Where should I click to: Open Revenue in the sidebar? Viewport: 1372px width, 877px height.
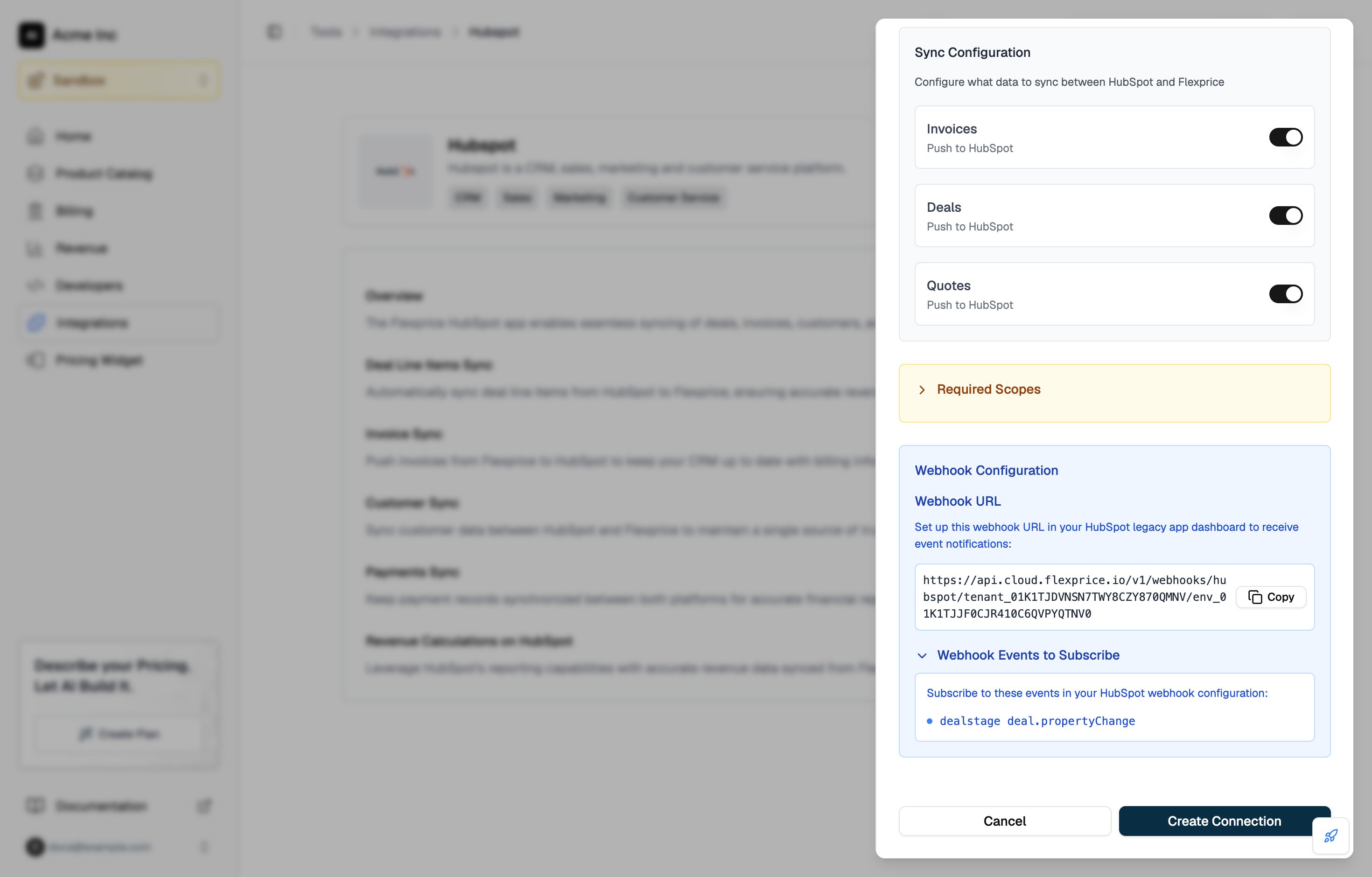[119, 248]
